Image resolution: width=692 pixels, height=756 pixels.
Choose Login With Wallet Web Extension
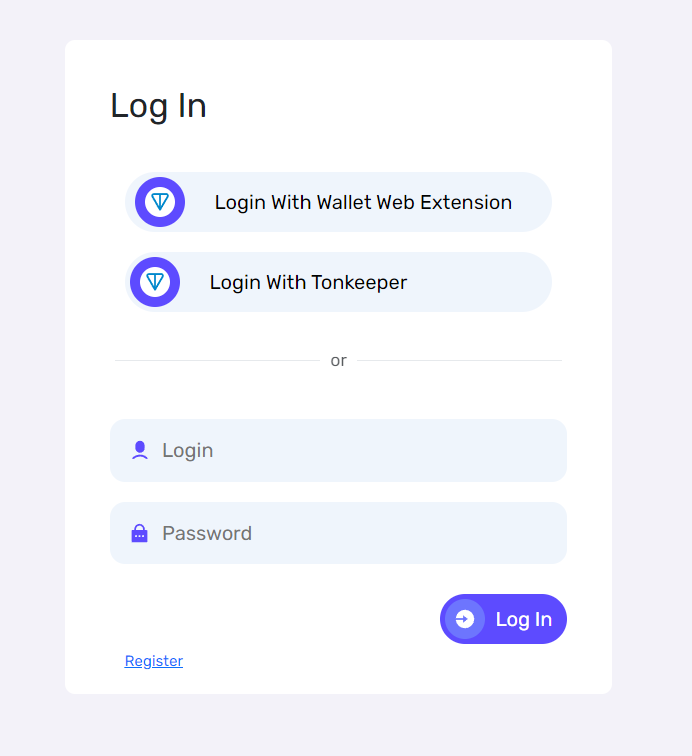[339, 202]
